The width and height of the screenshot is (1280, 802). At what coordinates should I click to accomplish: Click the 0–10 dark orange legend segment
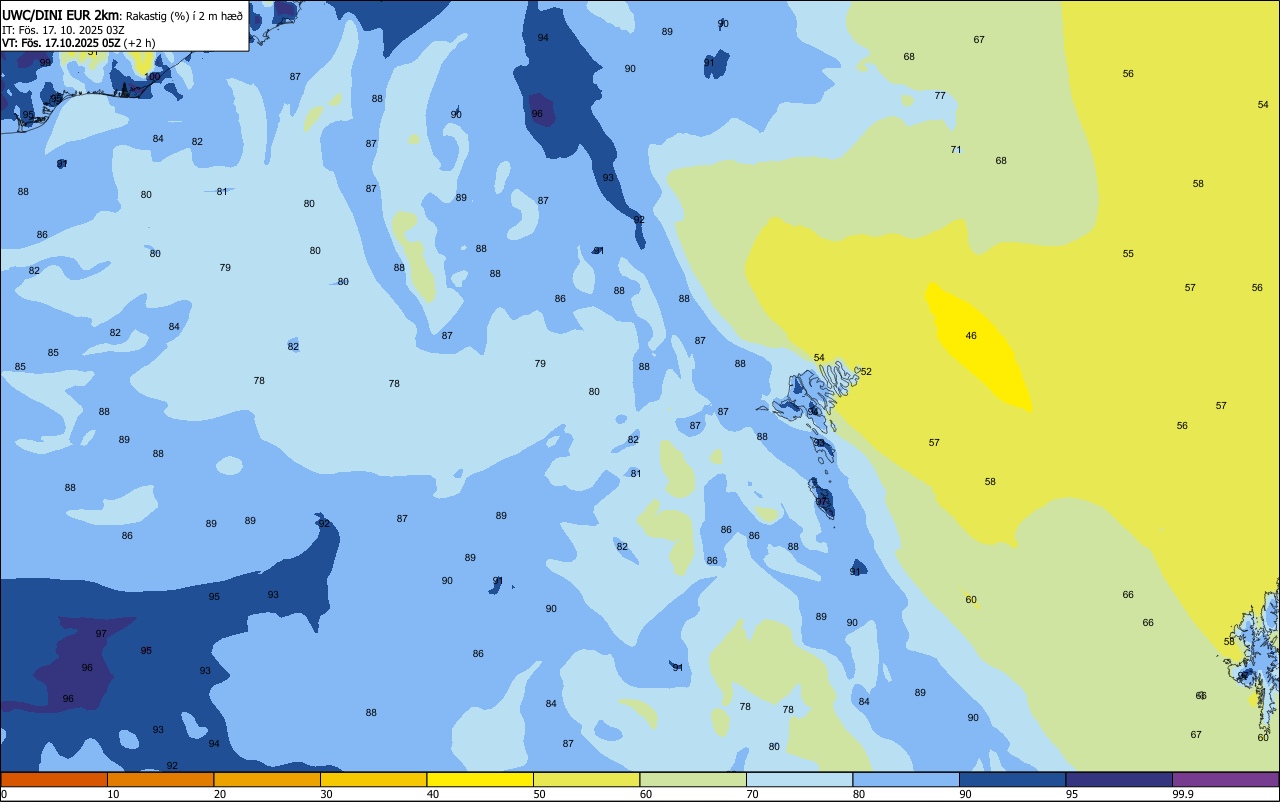pos(54,779)
